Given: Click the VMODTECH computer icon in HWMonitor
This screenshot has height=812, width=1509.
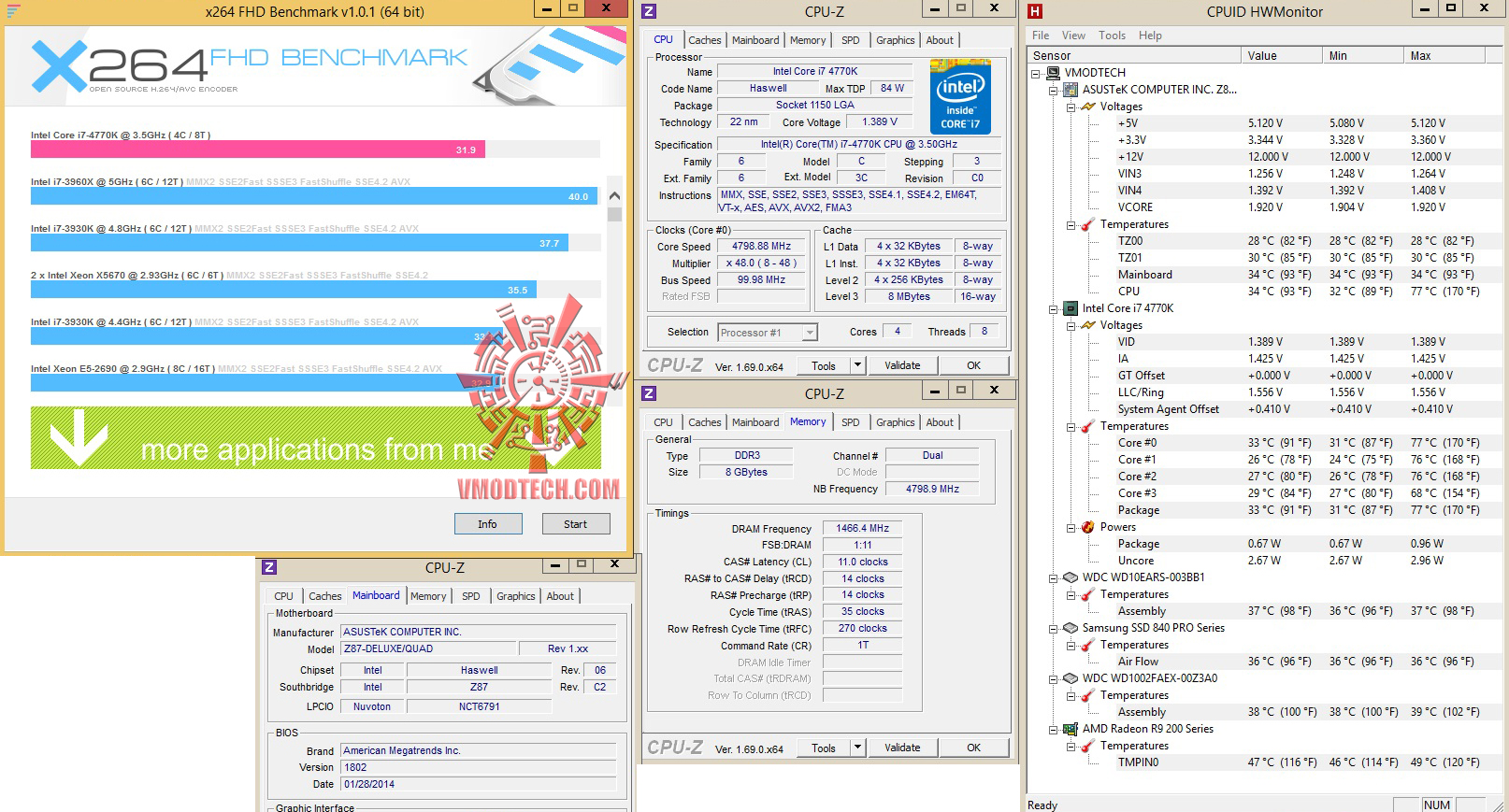Looking at the screenshot, I should pyautogui.click(x=1054, y=72).
